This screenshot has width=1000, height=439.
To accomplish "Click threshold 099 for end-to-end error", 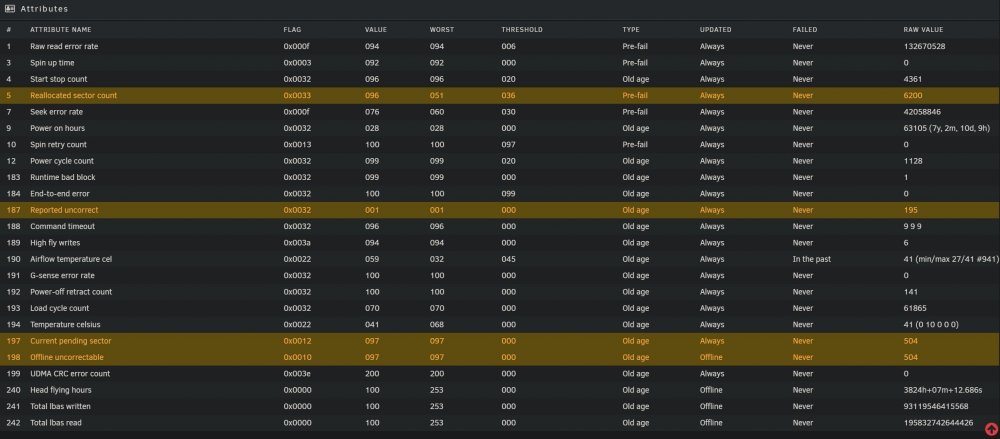I will pos(508,193).
